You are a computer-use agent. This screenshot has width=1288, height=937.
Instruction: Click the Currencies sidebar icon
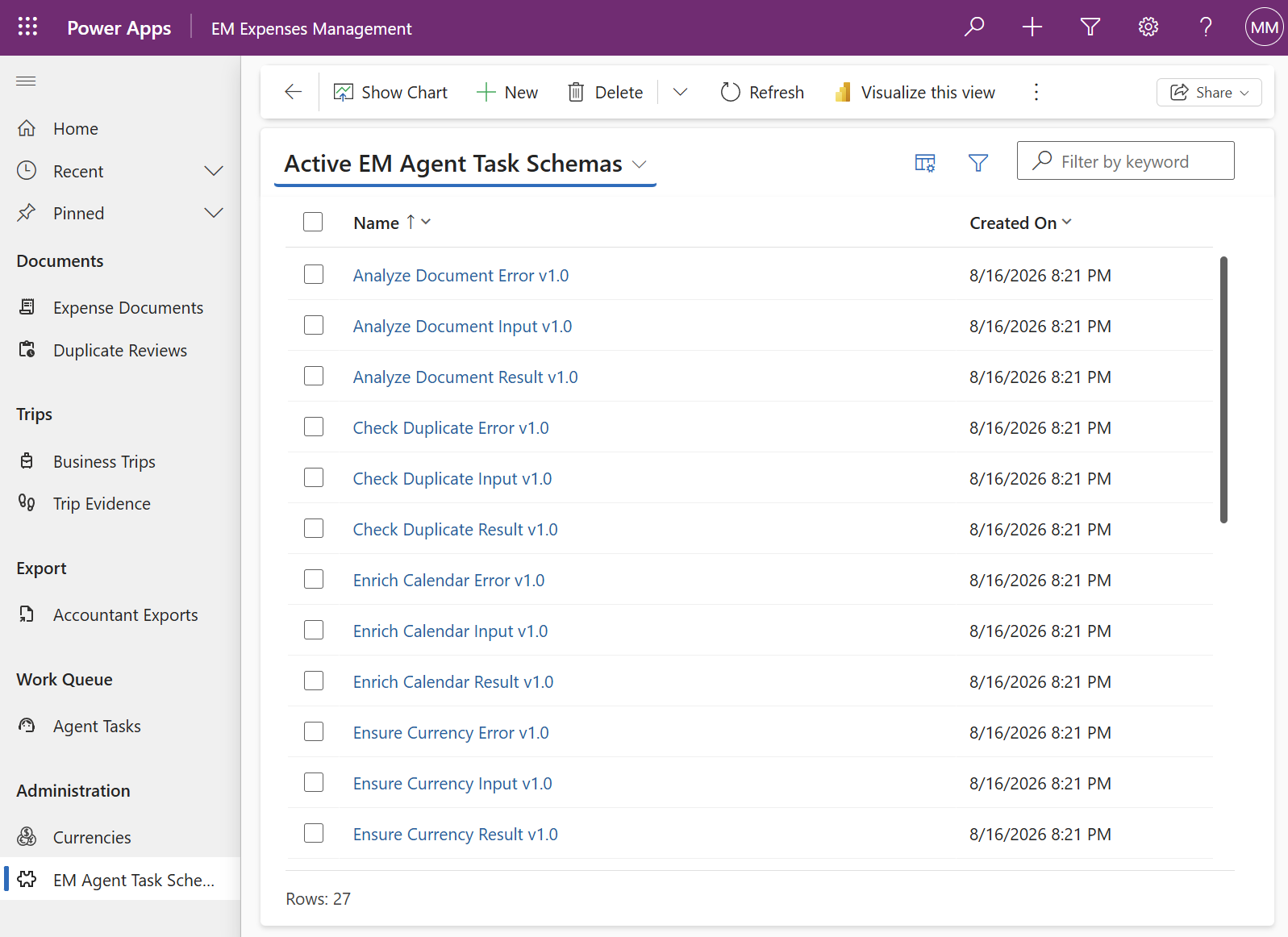[27, 837]
